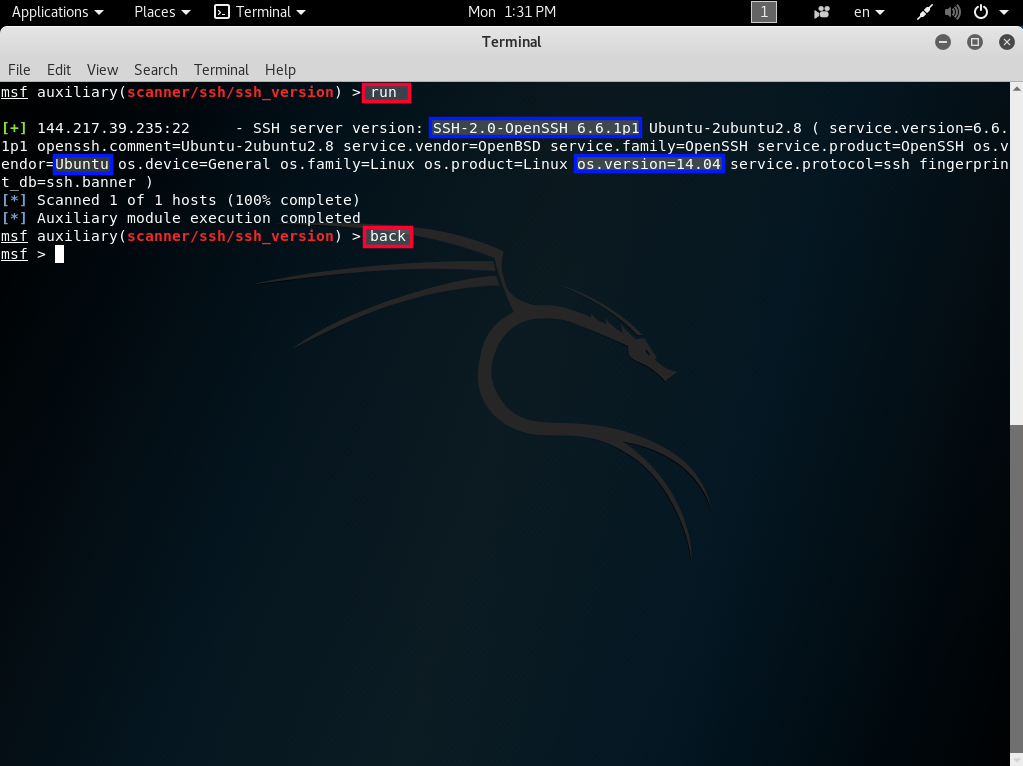Click the Mon 1:31 PM clock
Screen dimensions: 1023x766
512,12
